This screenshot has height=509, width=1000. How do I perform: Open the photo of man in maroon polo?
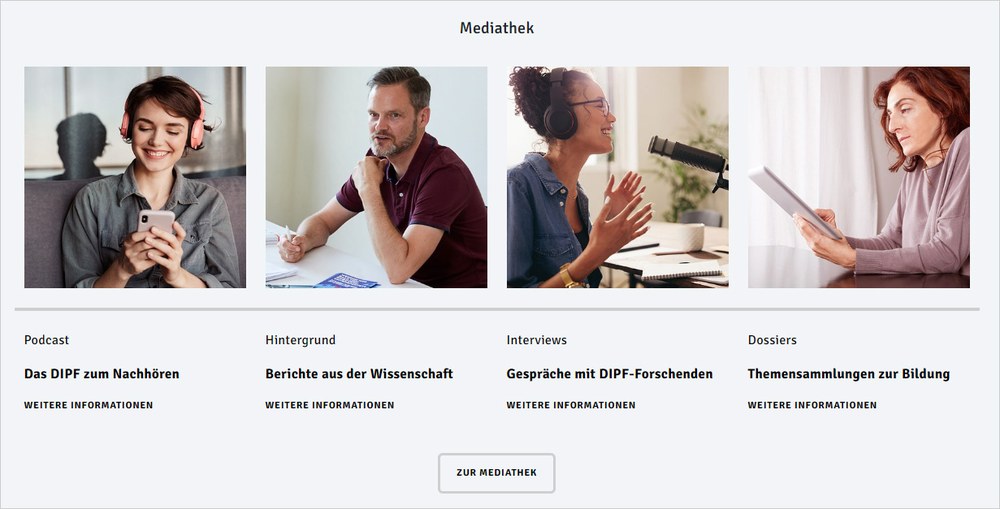(376, 177)
